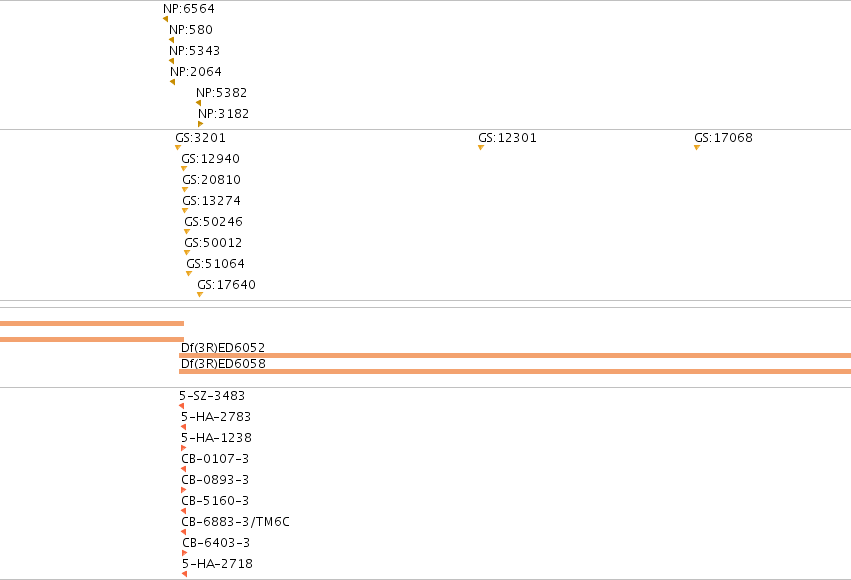This screenshot has height=580, width=851.
Task: Click the GS:13274 insertion marker triangle
Action: pyautogui.click(x=185, y=211)
